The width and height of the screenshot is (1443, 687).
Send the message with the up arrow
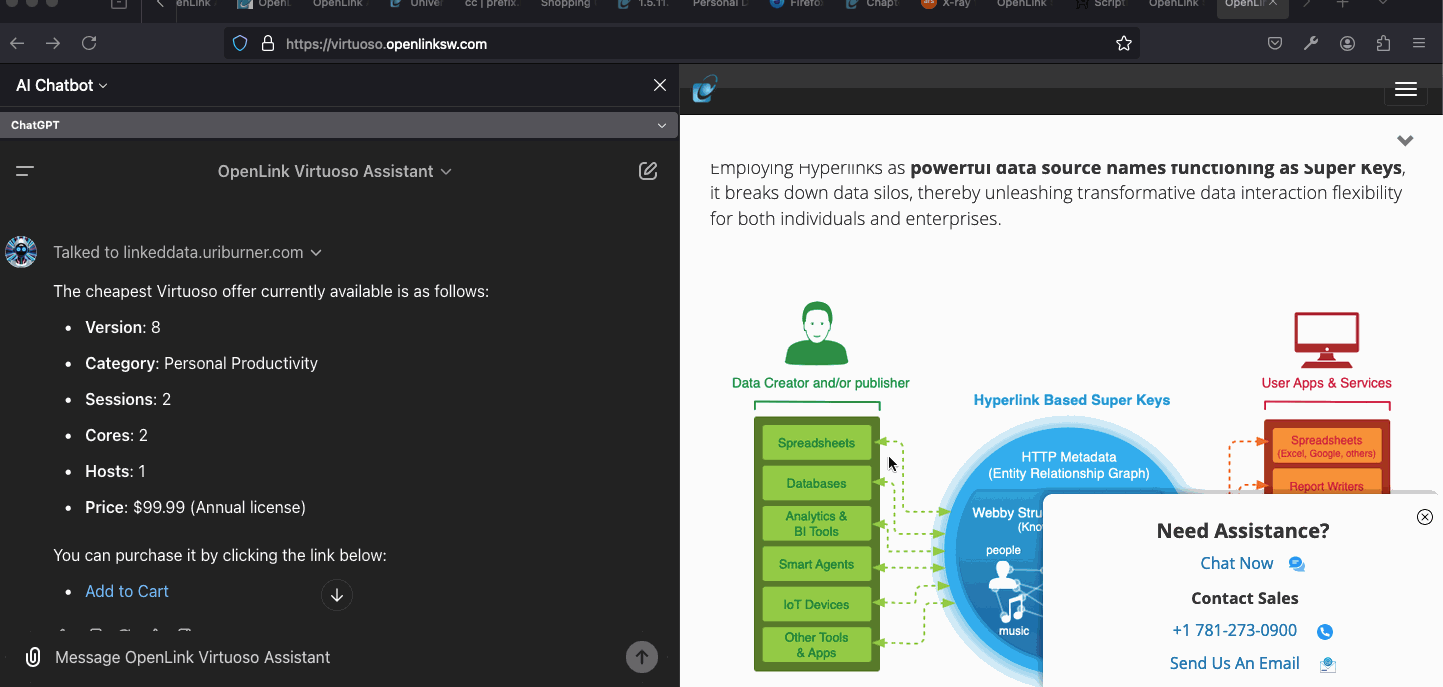click(x=642, y=657)
